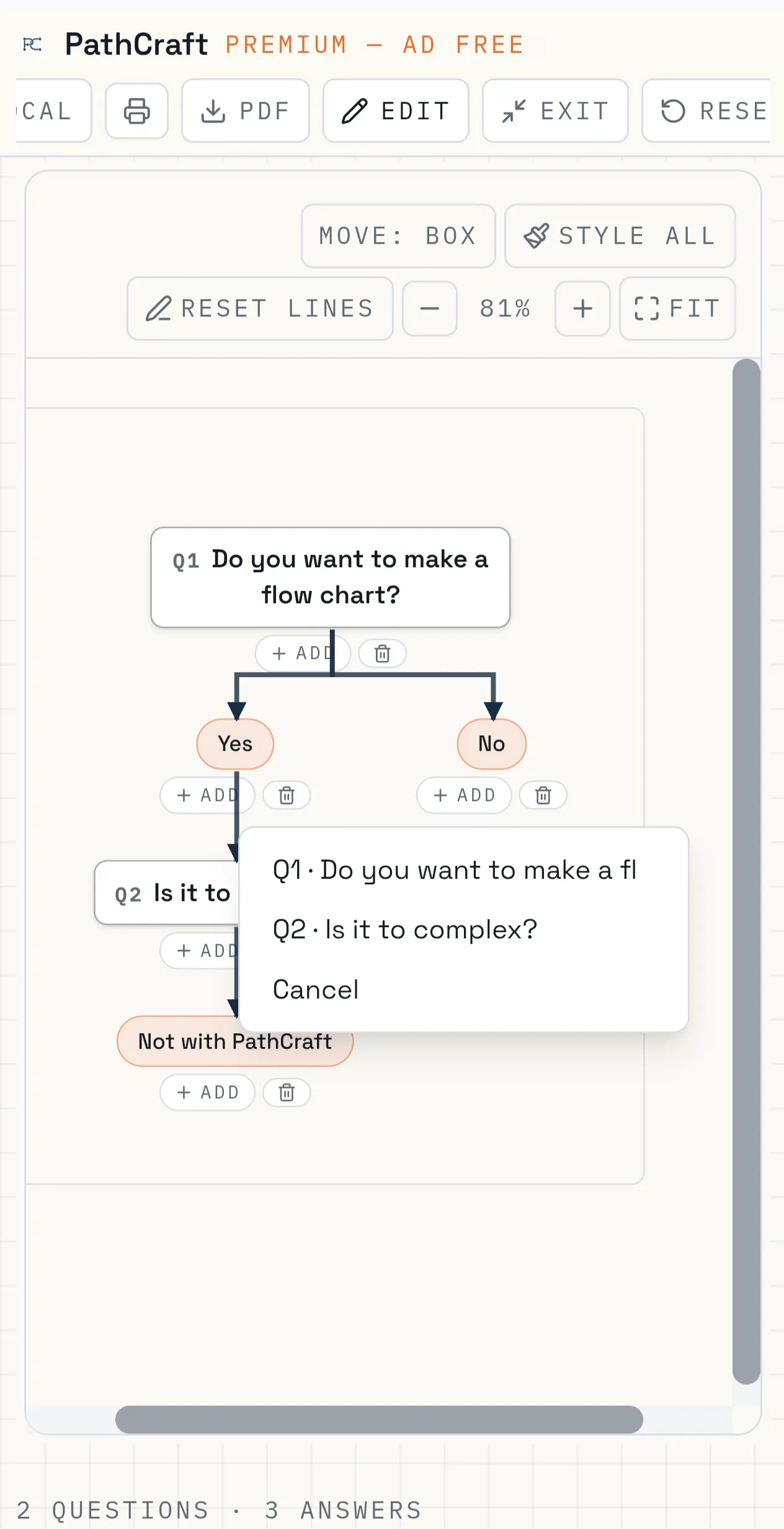
Task: Select the Yes answer node
Action: [235, 743]
